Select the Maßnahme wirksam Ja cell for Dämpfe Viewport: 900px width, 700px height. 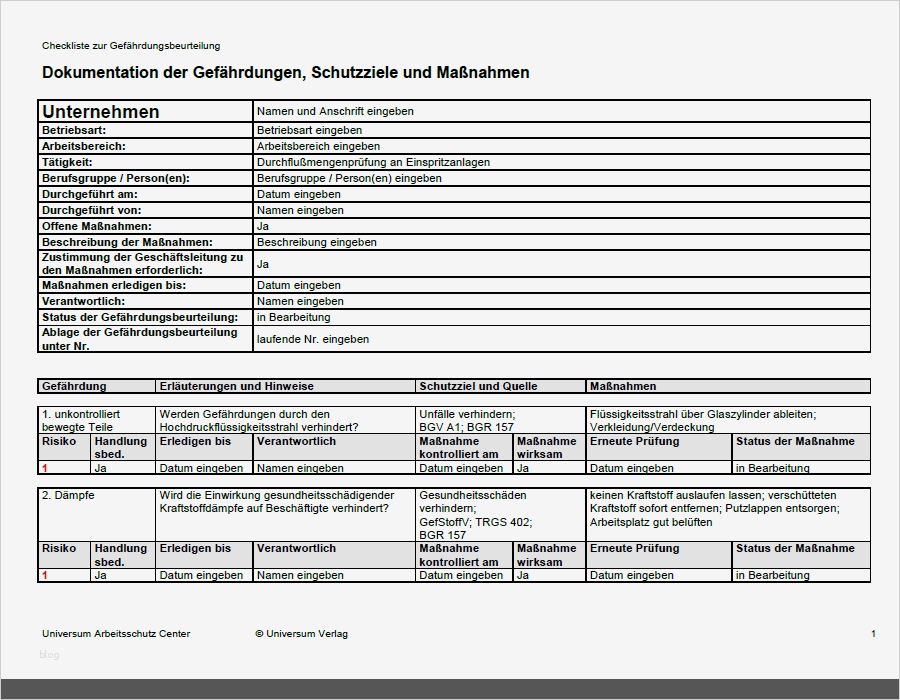pyautogui.click(x=520, y=575)
